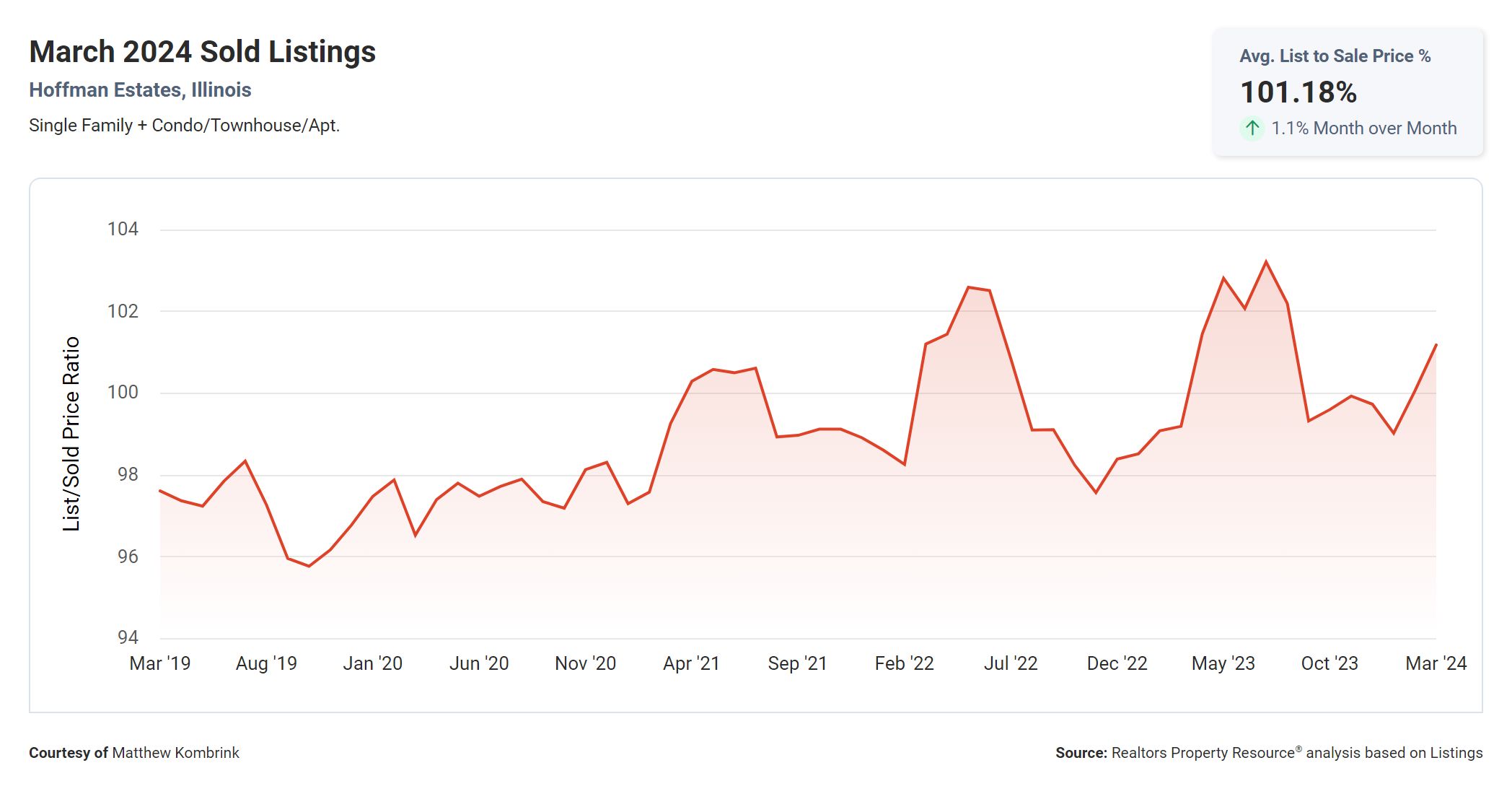Click the Oct '23 x-axis label
This screenshot has height=794, width=1512.
(1329, 663)
